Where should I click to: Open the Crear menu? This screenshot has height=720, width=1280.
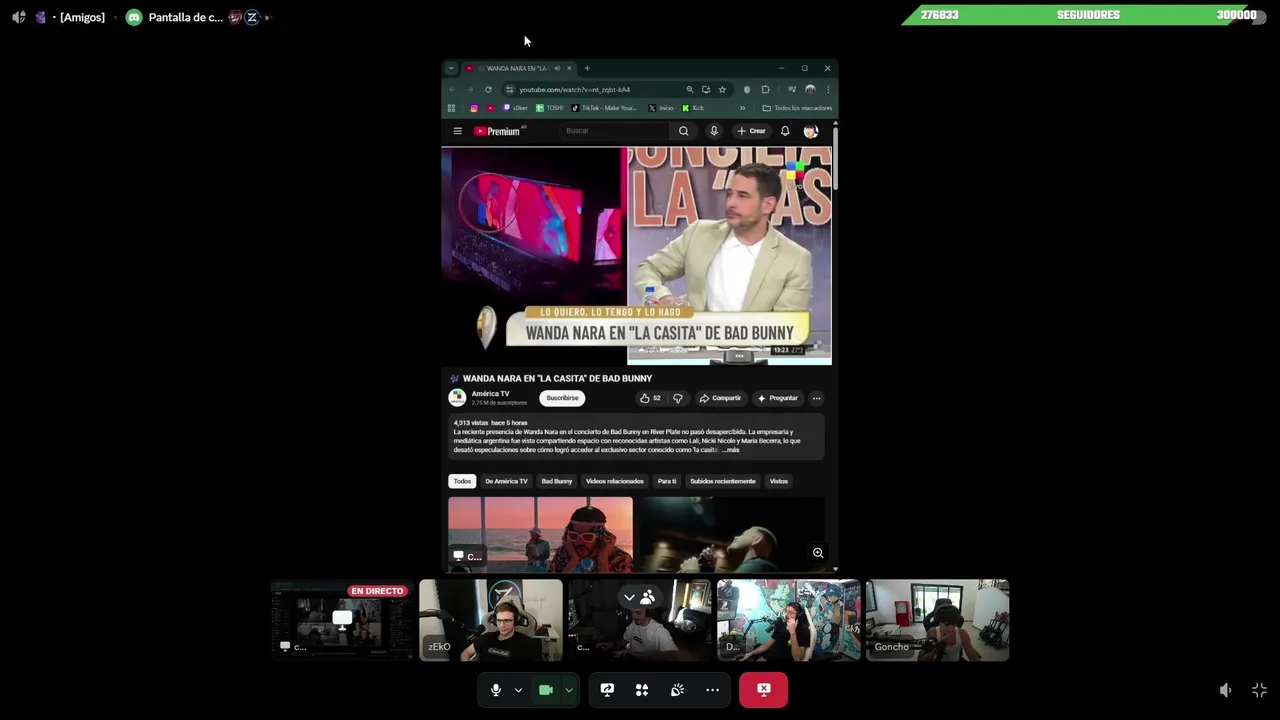[751, 131]
